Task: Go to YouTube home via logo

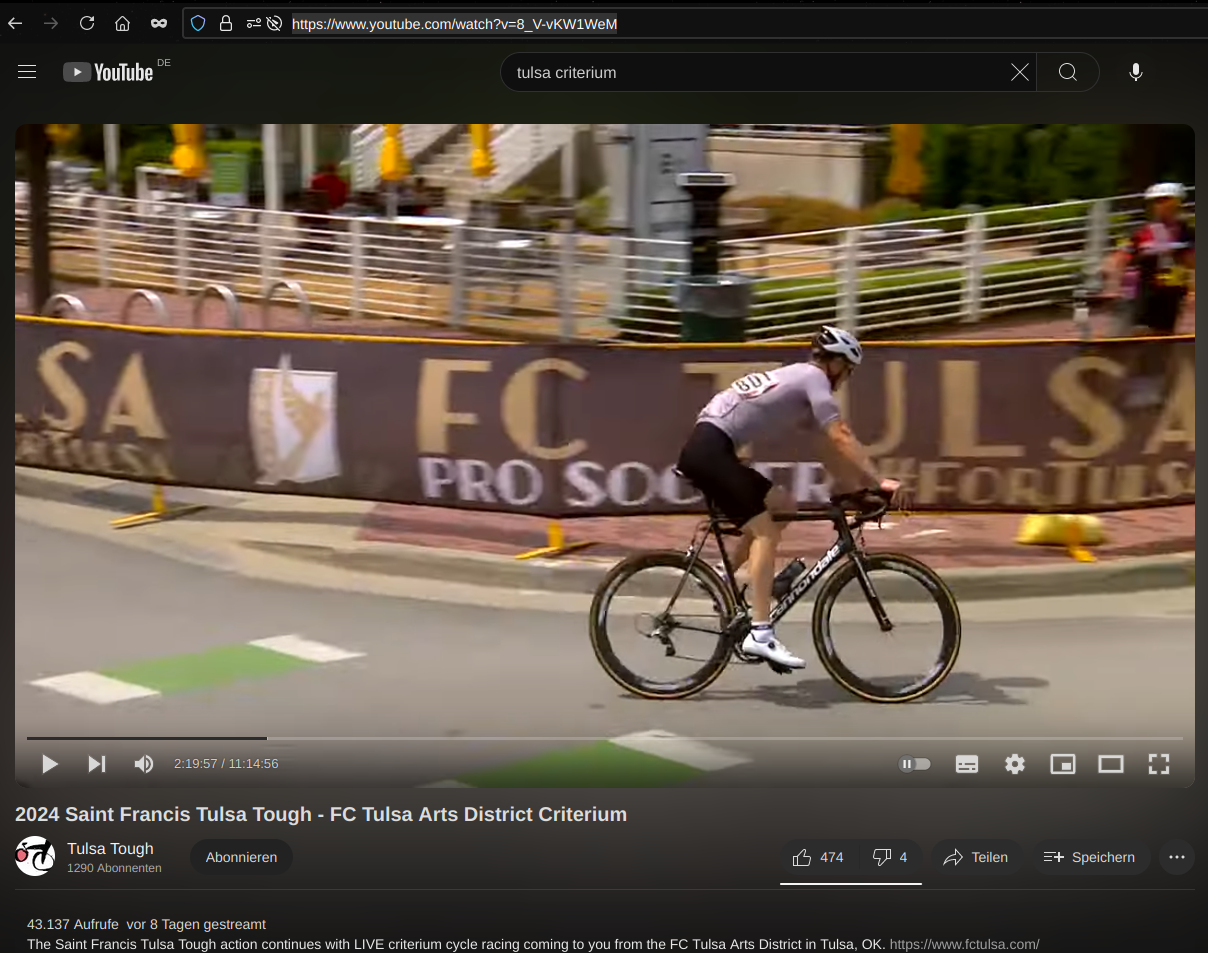Action: point(108,72)
